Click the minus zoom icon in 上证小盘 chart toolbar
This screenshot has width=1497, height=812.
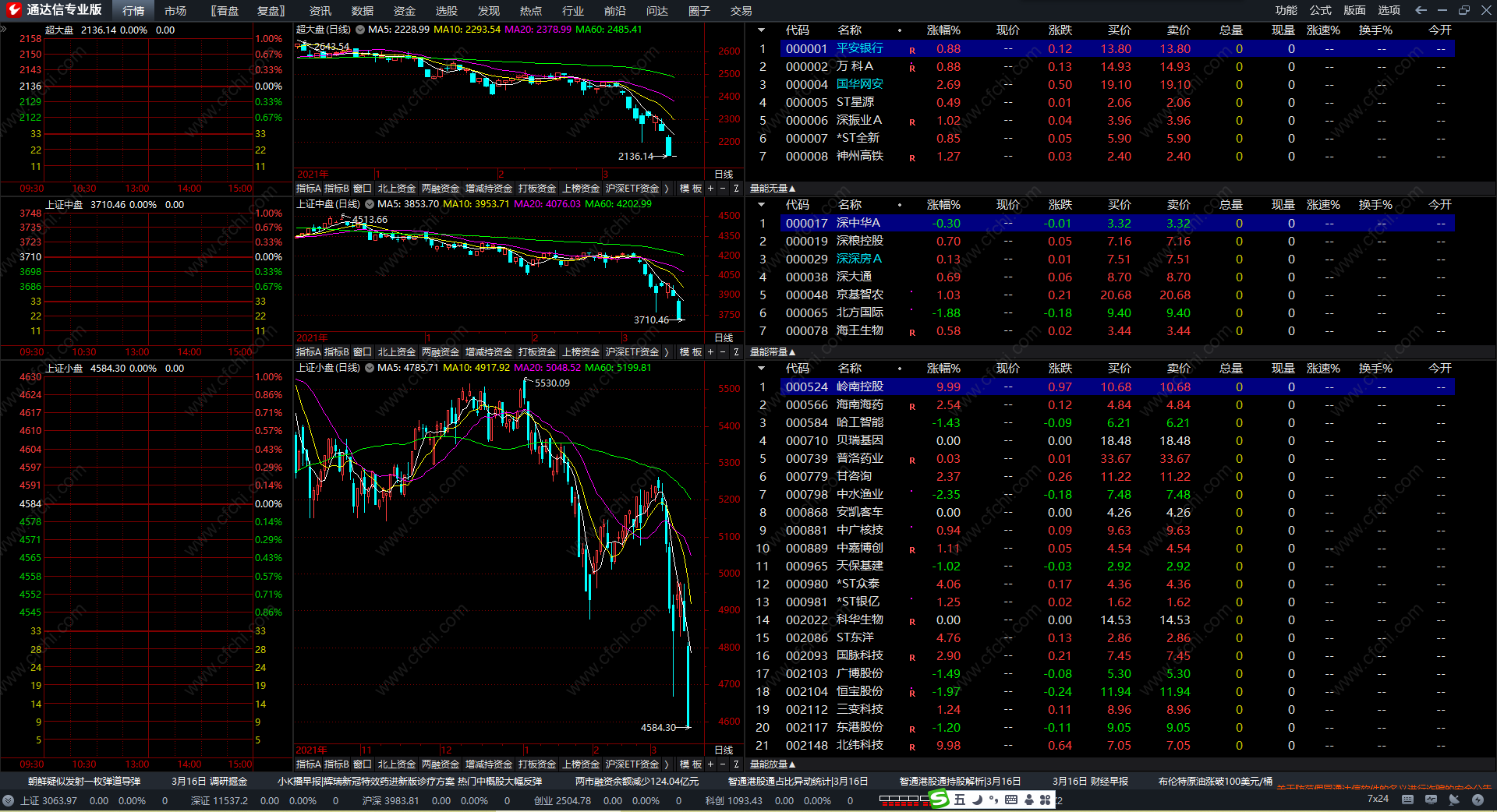(x=723, y=764)
